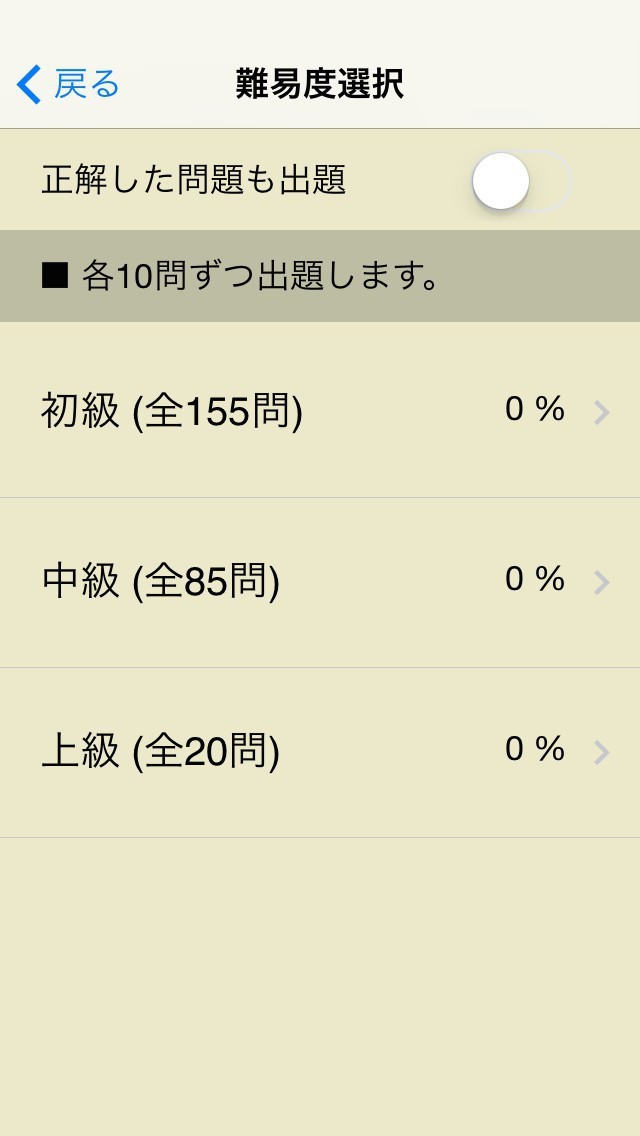Tap the white knob of the switch

pyautogui.click(x=500, y=181)
